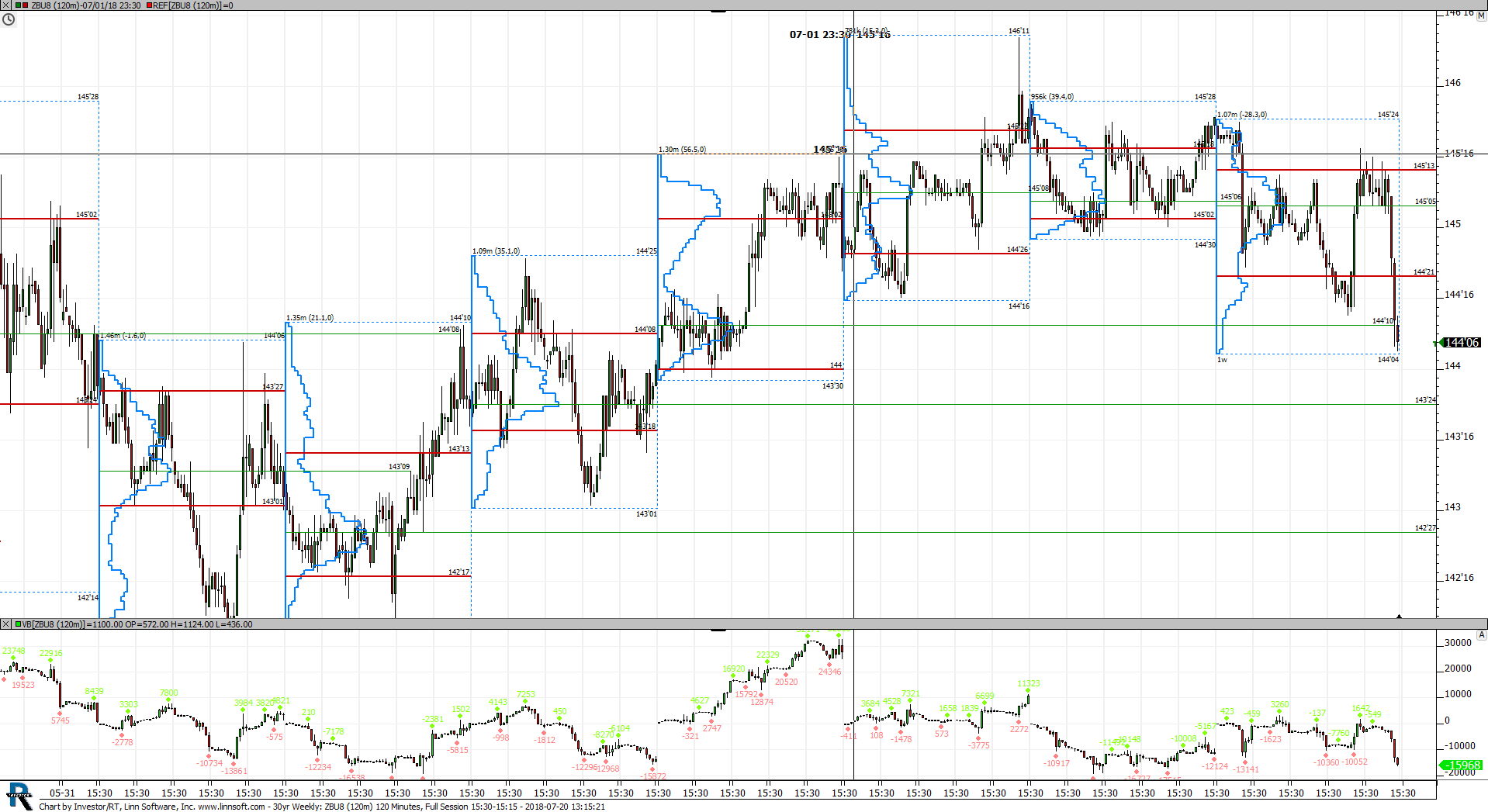
Task: Close the VB indicator pane with the X
Action: 6,624
